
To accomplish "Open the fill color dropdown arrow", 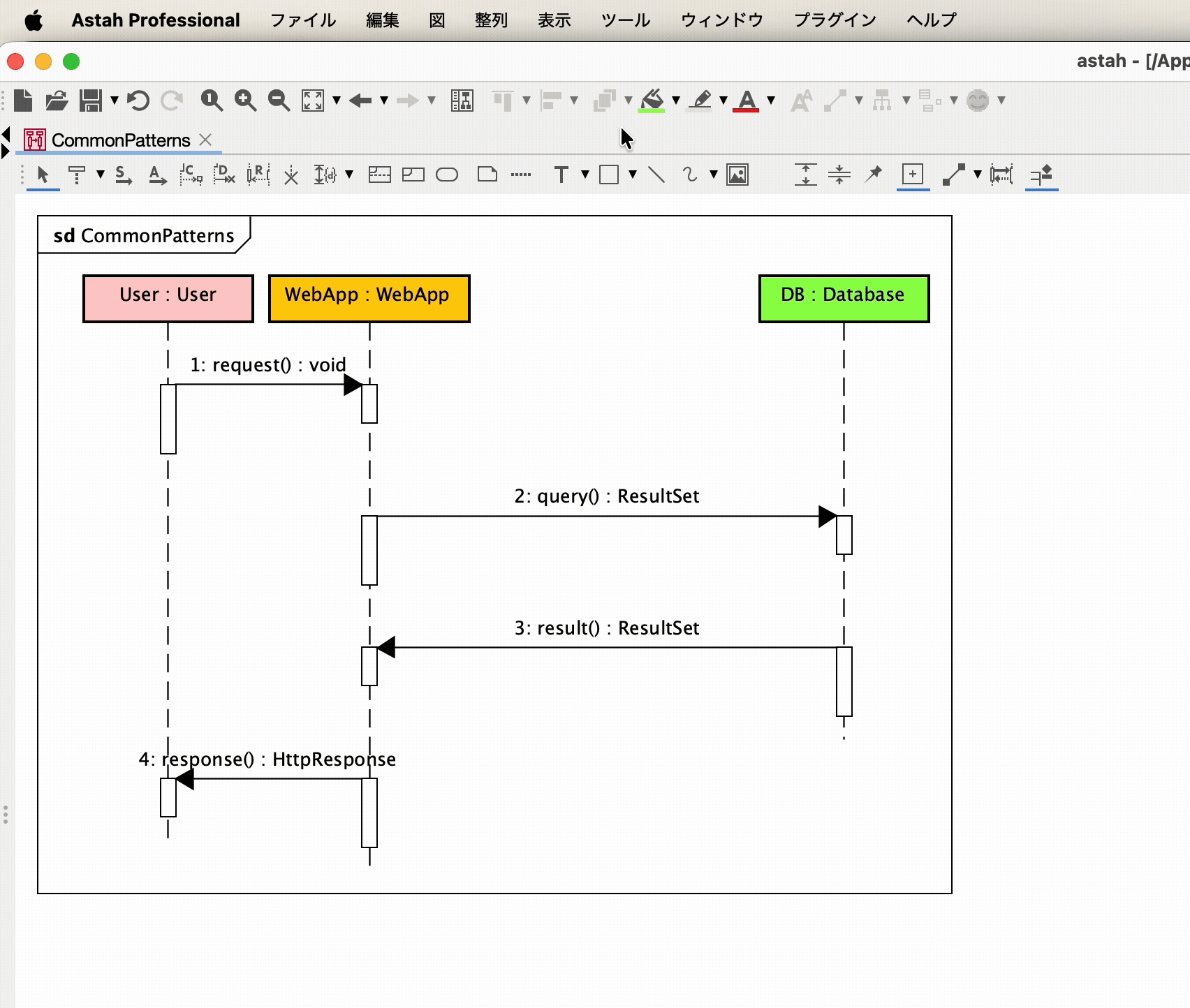I will pos(676,101).
